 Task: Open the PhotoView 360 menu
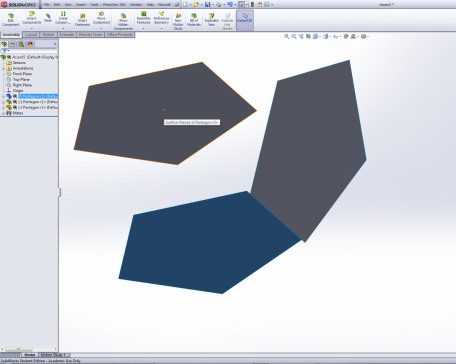click(114, 5)
